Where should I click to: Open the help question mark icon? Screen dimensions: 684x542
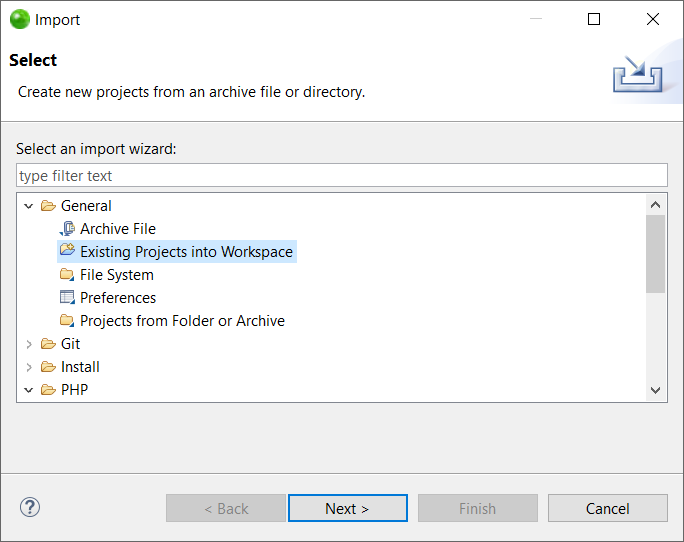click(30, 507)
